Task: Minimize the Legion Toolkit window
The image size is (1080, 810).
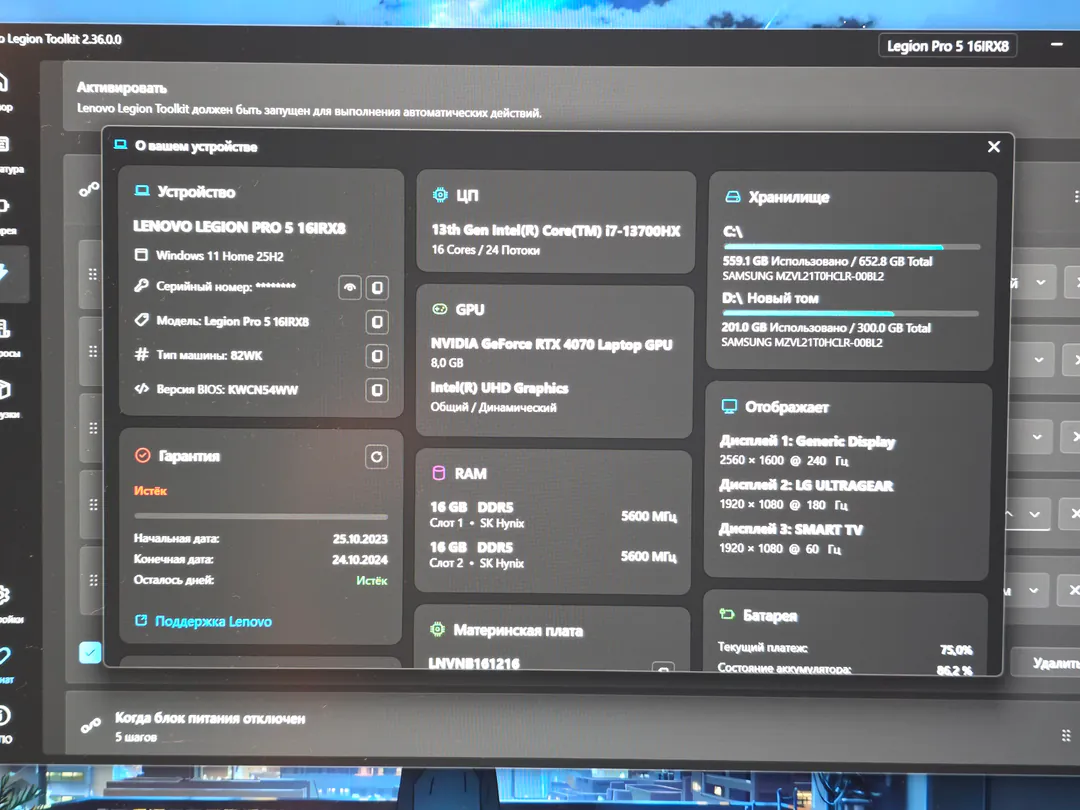Action: point(1057,44)
